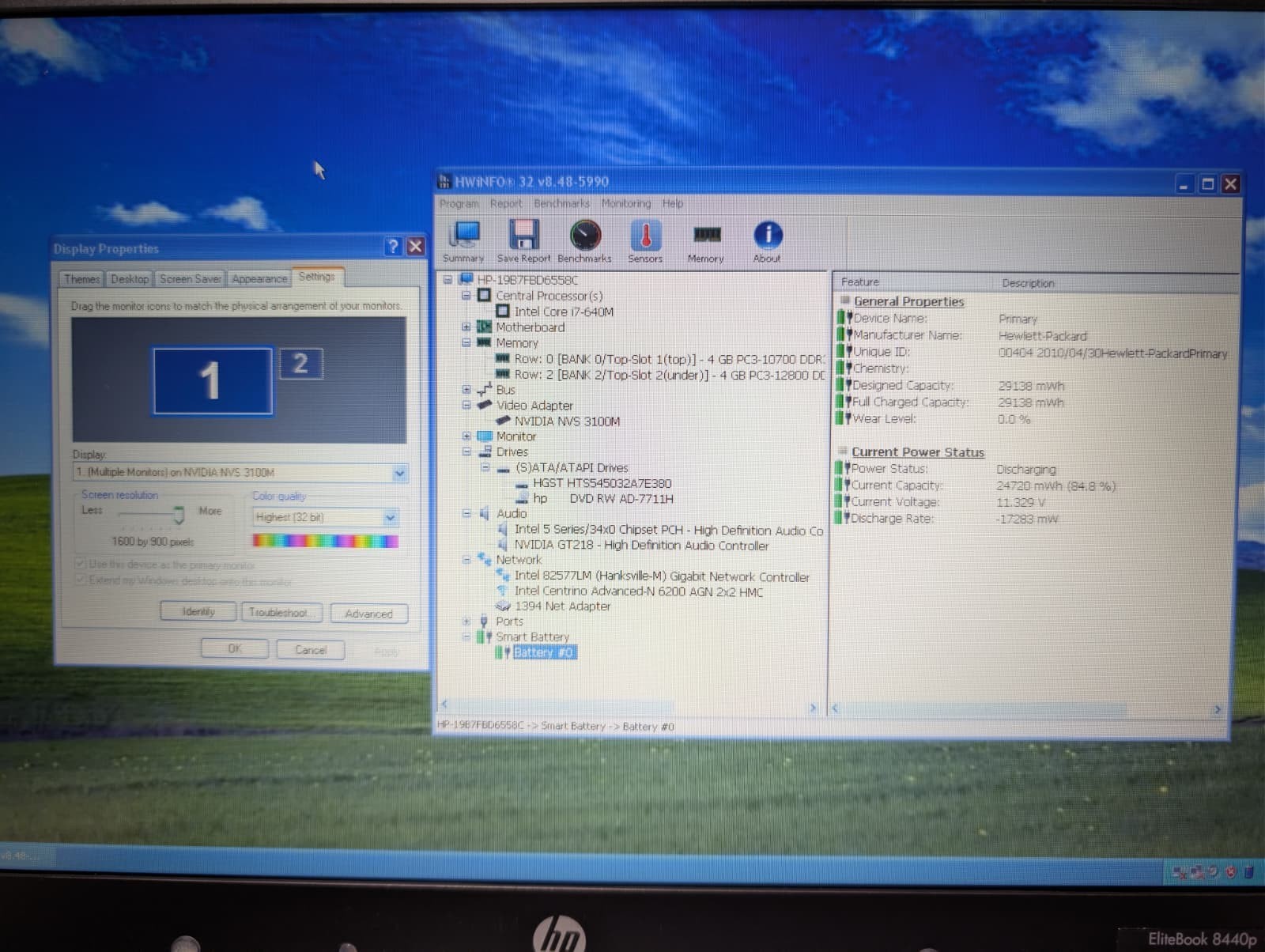Image resolution: width=1265 pixels, height=952 pixels.
Task: Open the Summary toolbar icon in HWiNFO
Action: pyautogui.click(x=464, y=241)
